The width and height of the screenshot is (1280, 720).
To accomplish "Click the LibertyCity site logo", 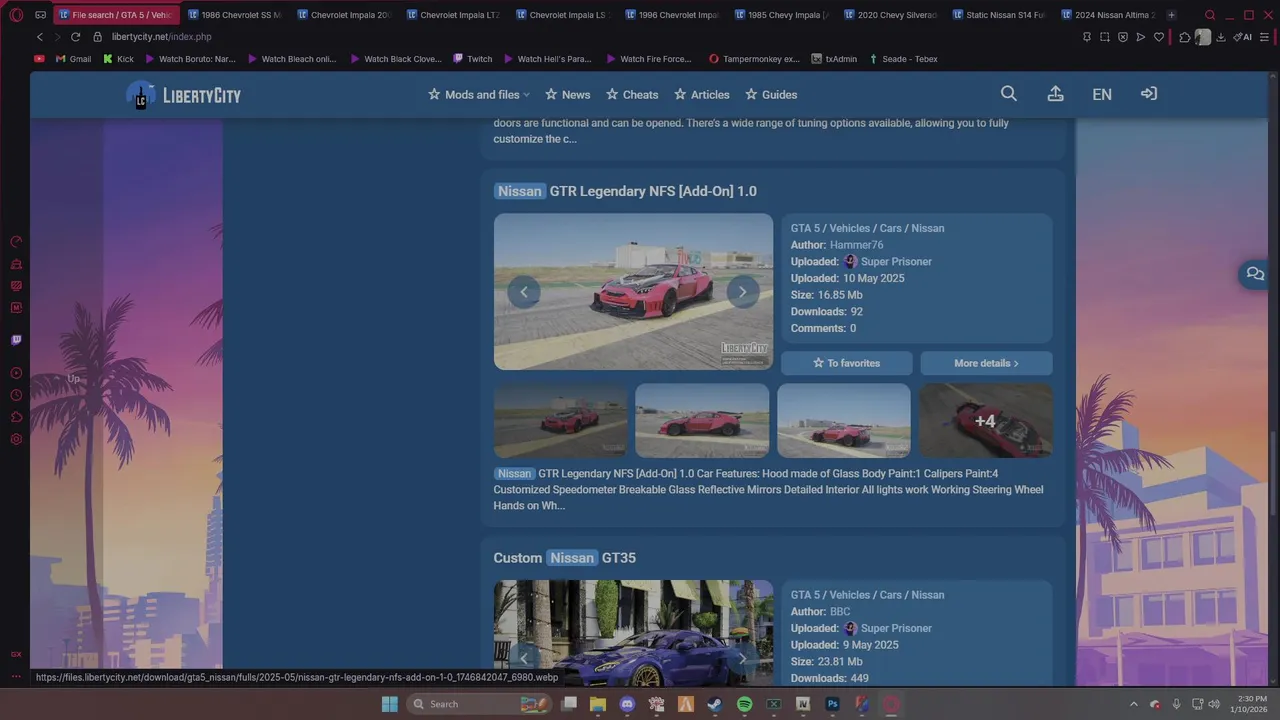I will (184, 95).
